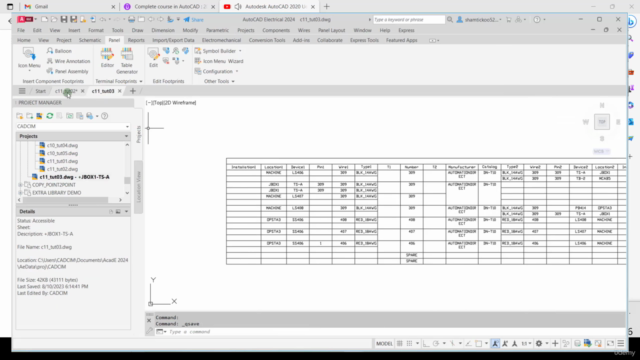Select the Edit footprint tool

tap(153, 58)
